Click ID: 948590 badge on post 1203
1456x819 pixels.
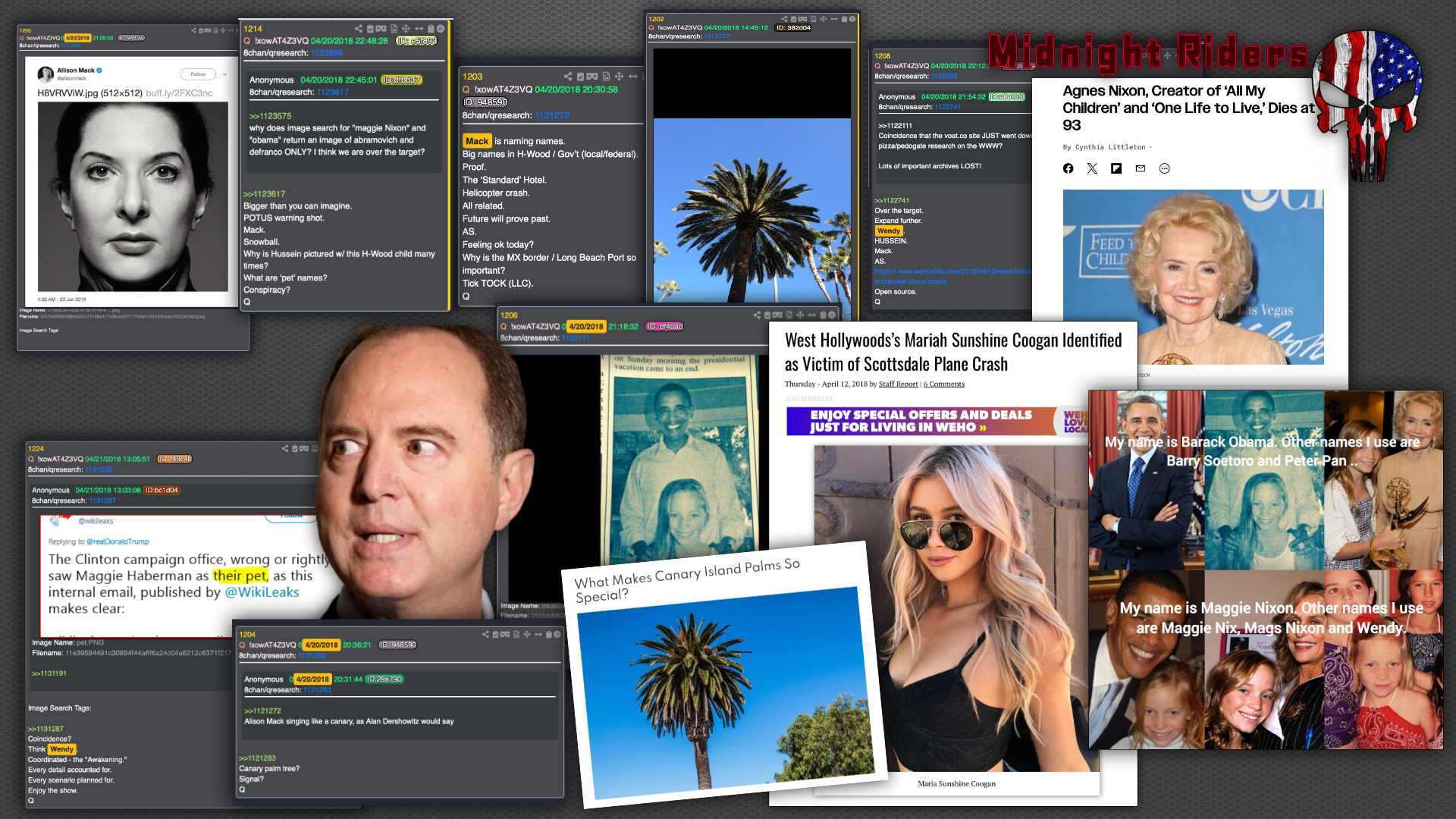coord(485,102)
